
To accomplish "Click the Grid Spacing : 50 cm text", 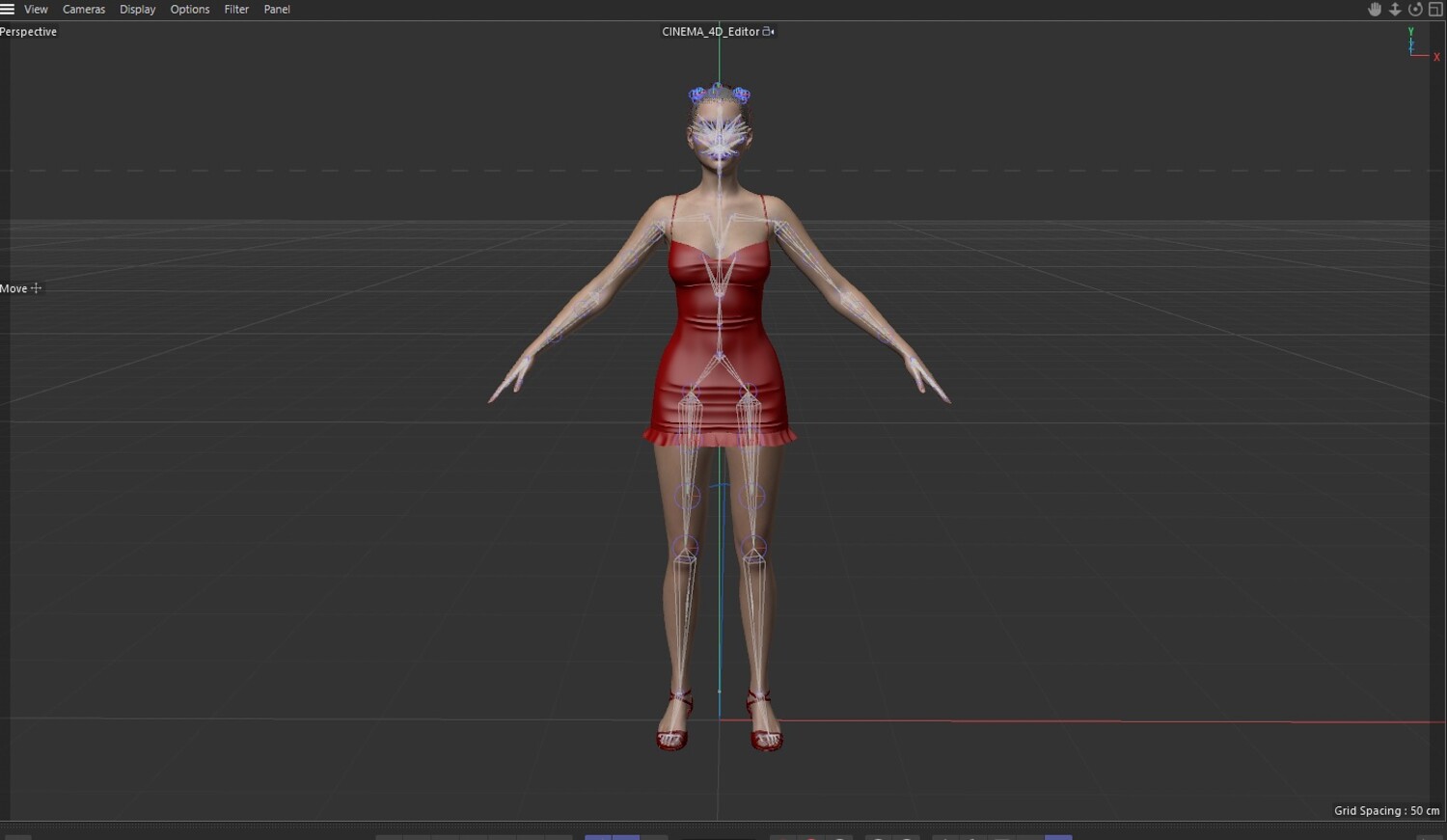I will [x=1386, y=811].
